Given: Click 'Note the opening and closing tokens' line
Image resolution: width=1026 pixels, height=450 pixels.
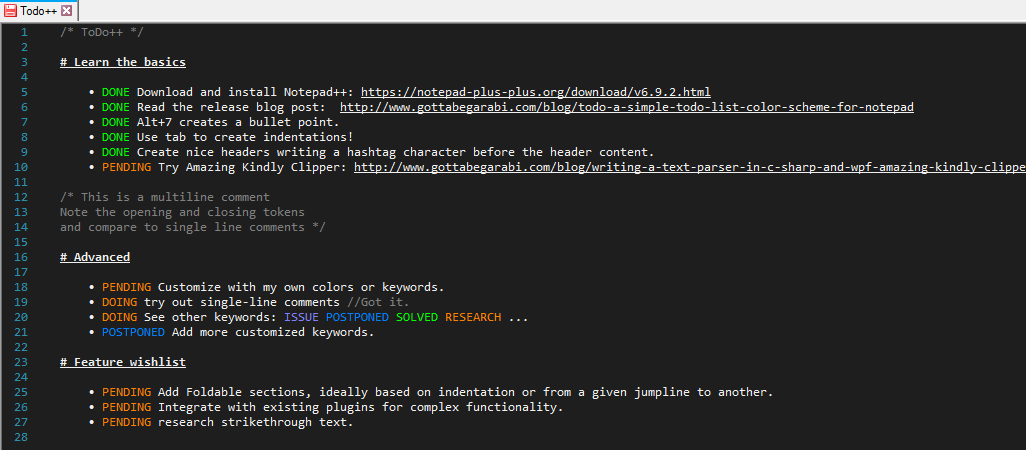Looking at the screenshot, I should pyautogui.click(x=182, y=212).
